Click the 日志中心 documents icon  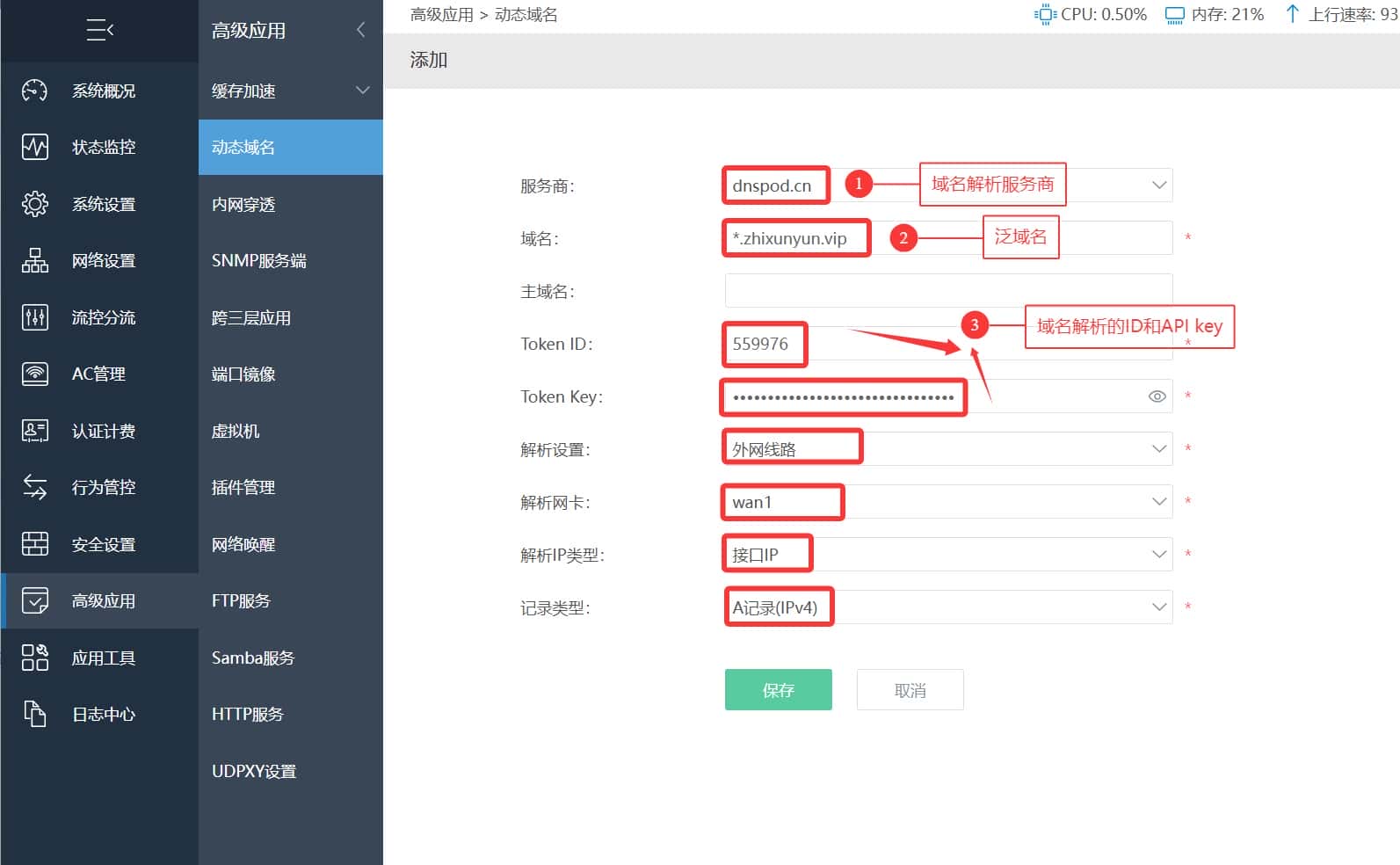click(x=34, y=714)
